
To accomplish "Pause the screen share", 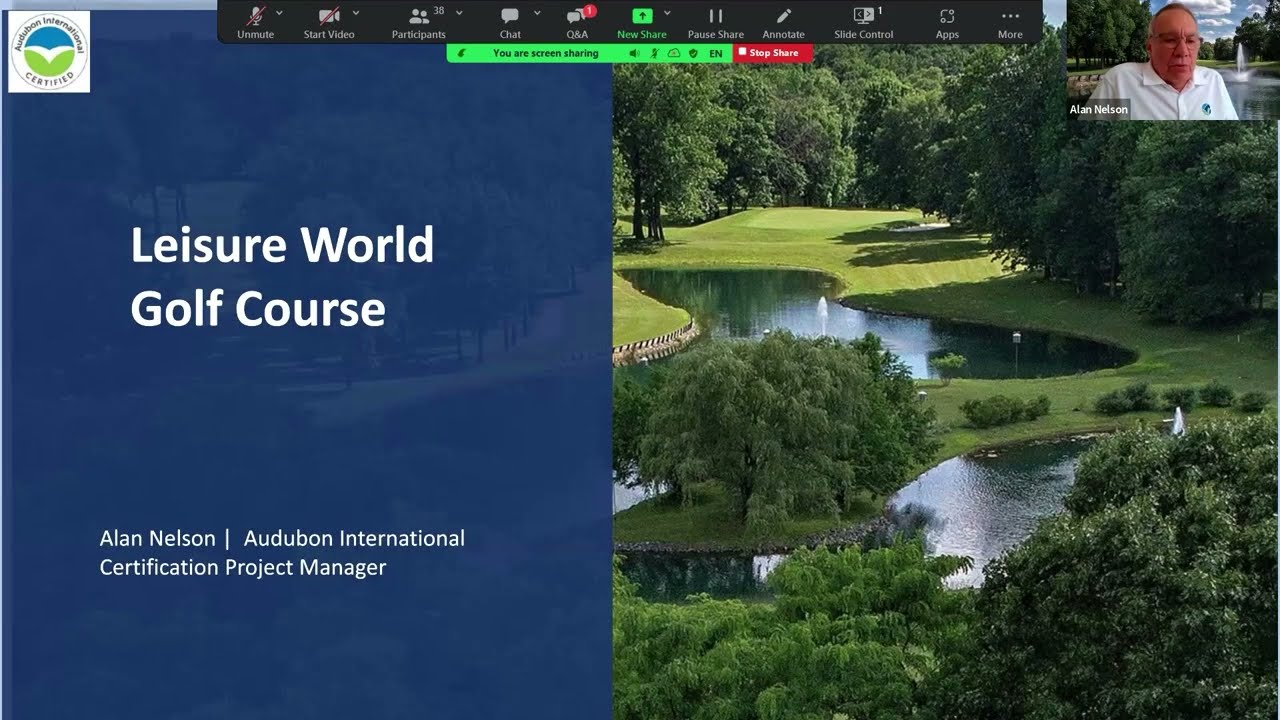I will [x=715, y=22].
